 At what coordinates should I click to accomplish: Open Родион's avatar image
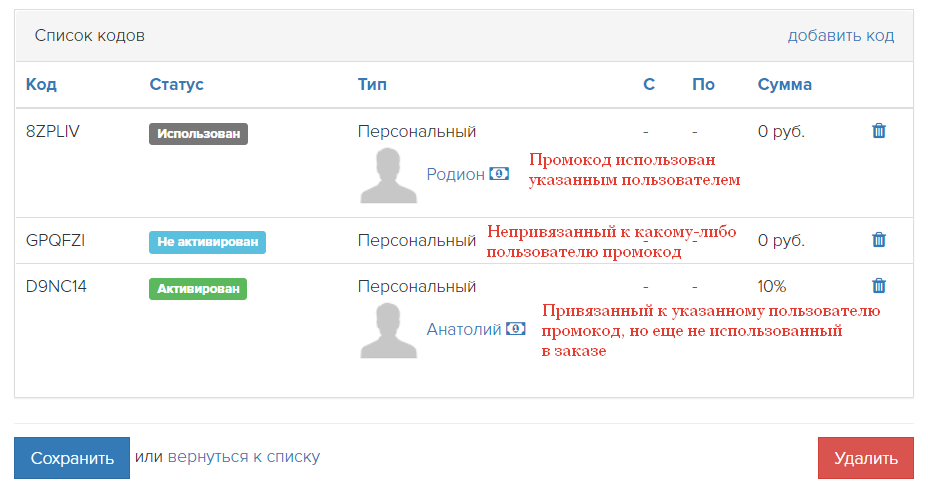click(388, 176)
